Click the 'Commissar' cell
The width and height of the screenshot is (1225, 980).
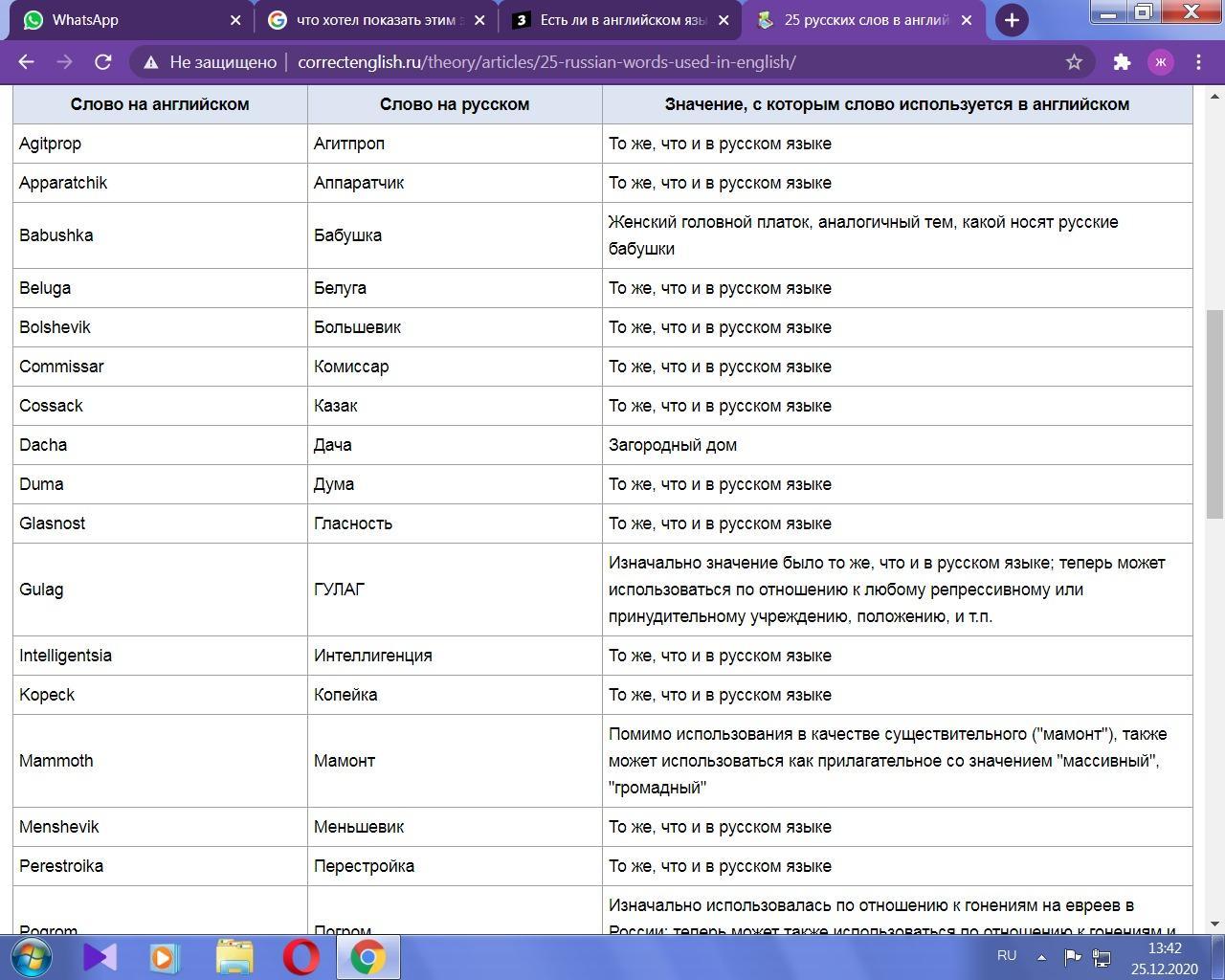pos(160,367)
